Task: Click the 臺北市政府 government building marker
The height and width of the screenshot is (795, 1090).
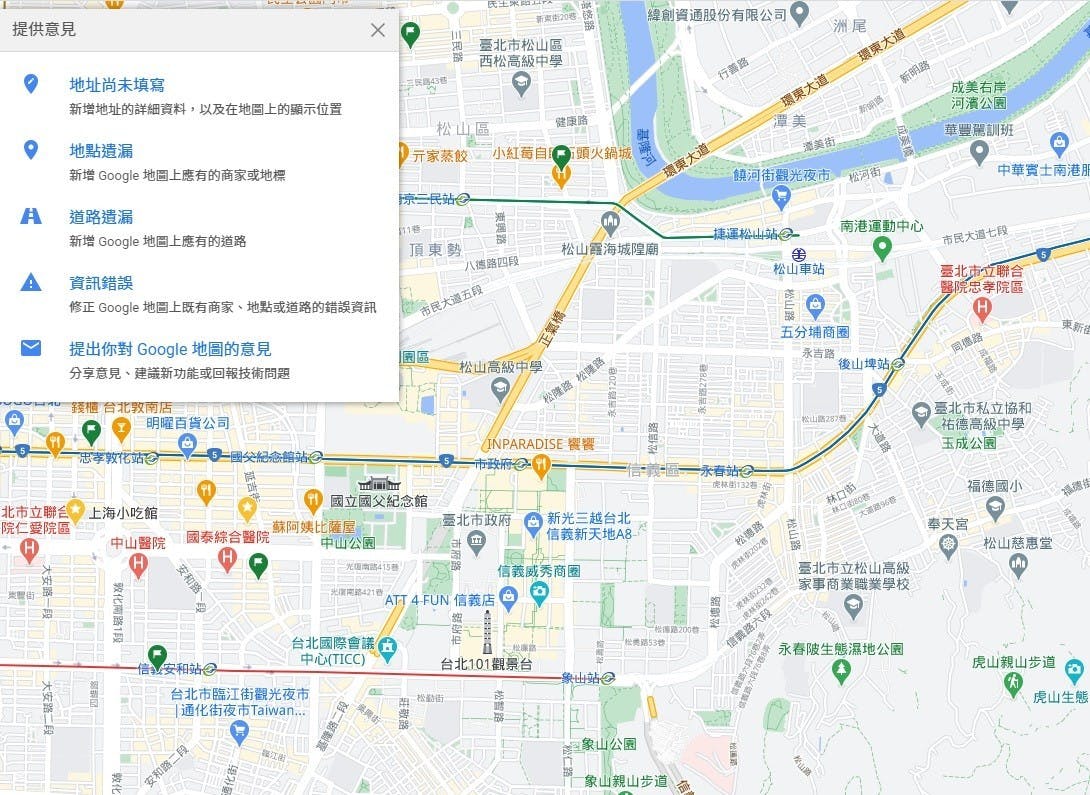Action: pyautogui.click(x=476, y=542)
